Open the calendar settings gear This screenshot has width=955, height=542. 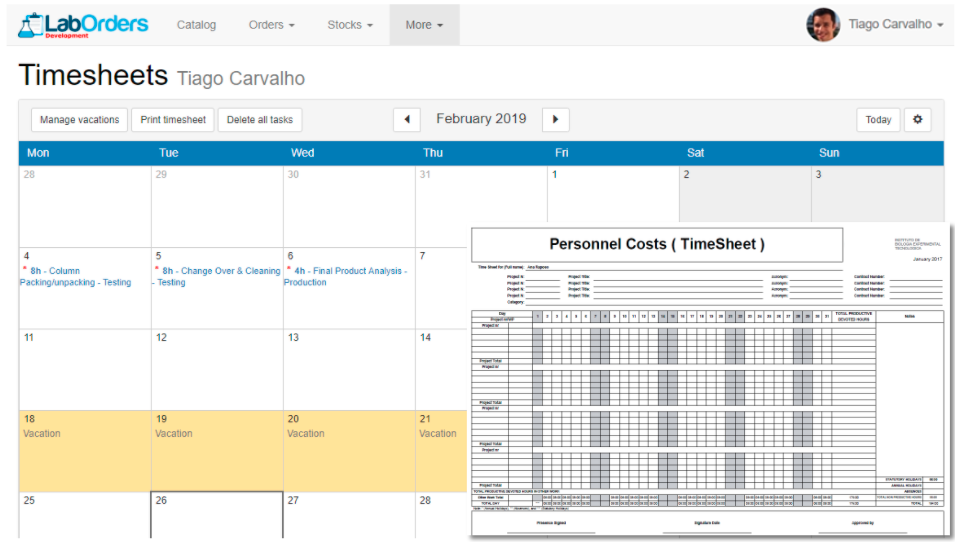[917, 120]
